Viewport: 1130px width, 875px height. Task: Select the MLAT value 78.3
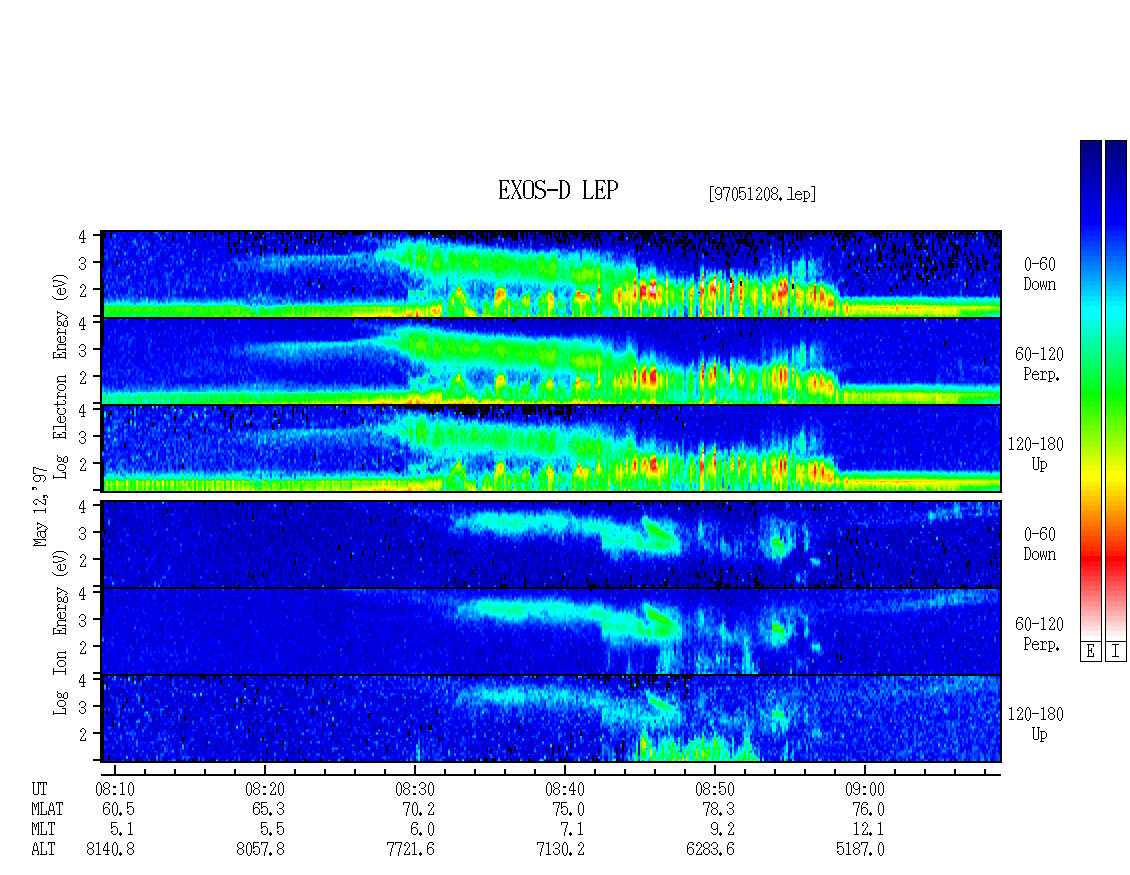718,809
